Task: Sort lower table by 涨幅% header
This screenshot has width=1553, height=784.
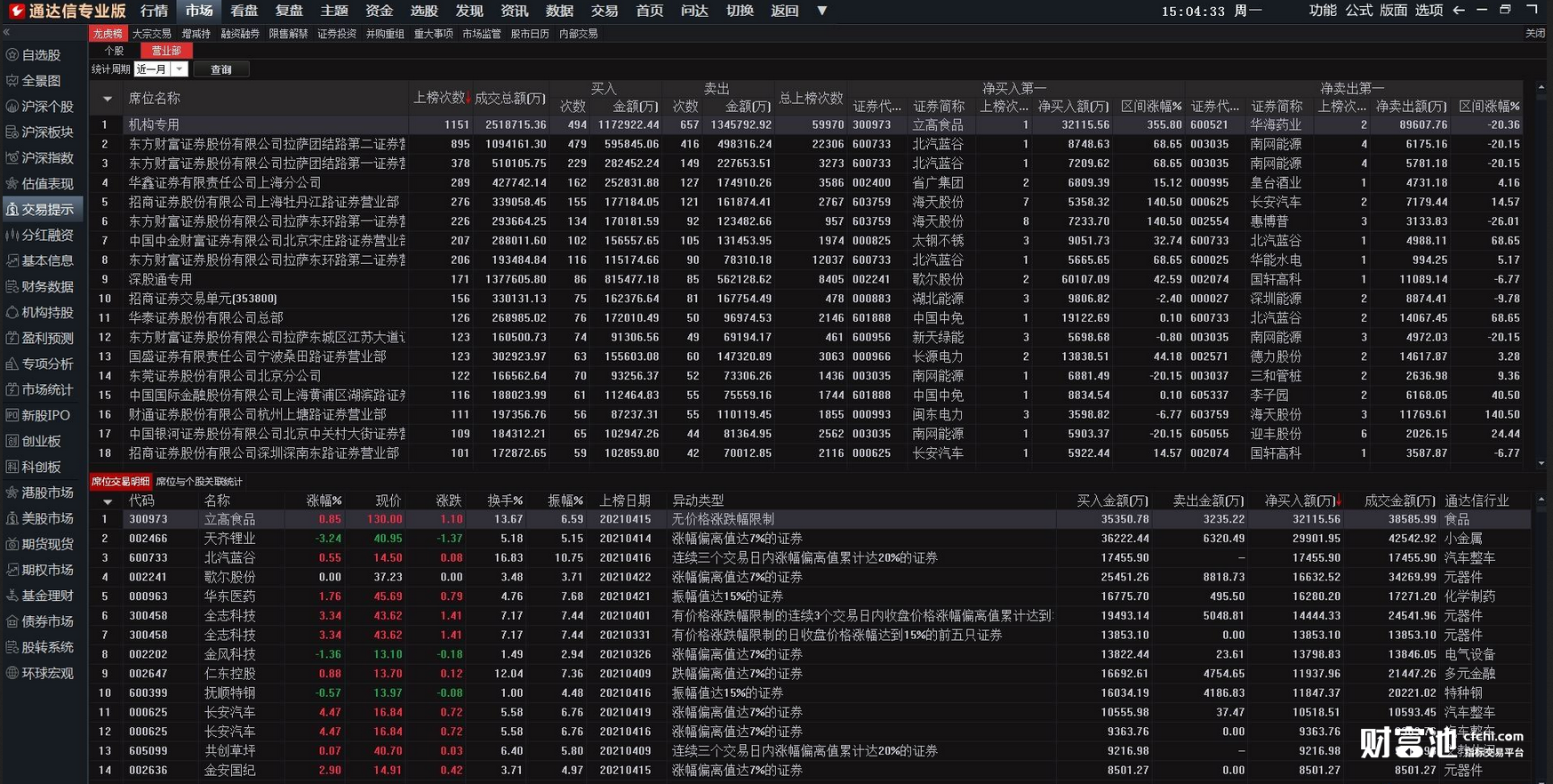Action: tap(324, 501)
